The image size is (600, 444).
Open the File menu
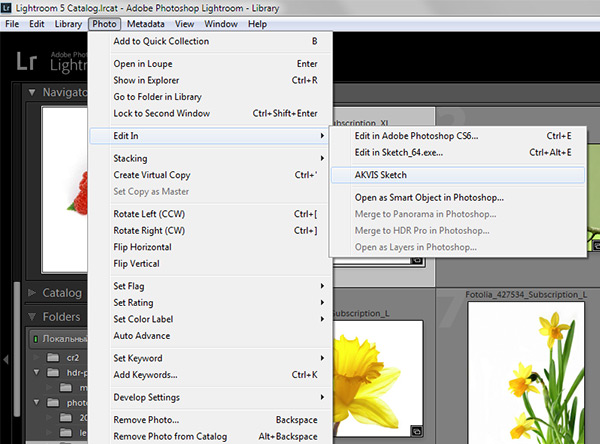tap(12, 24)
